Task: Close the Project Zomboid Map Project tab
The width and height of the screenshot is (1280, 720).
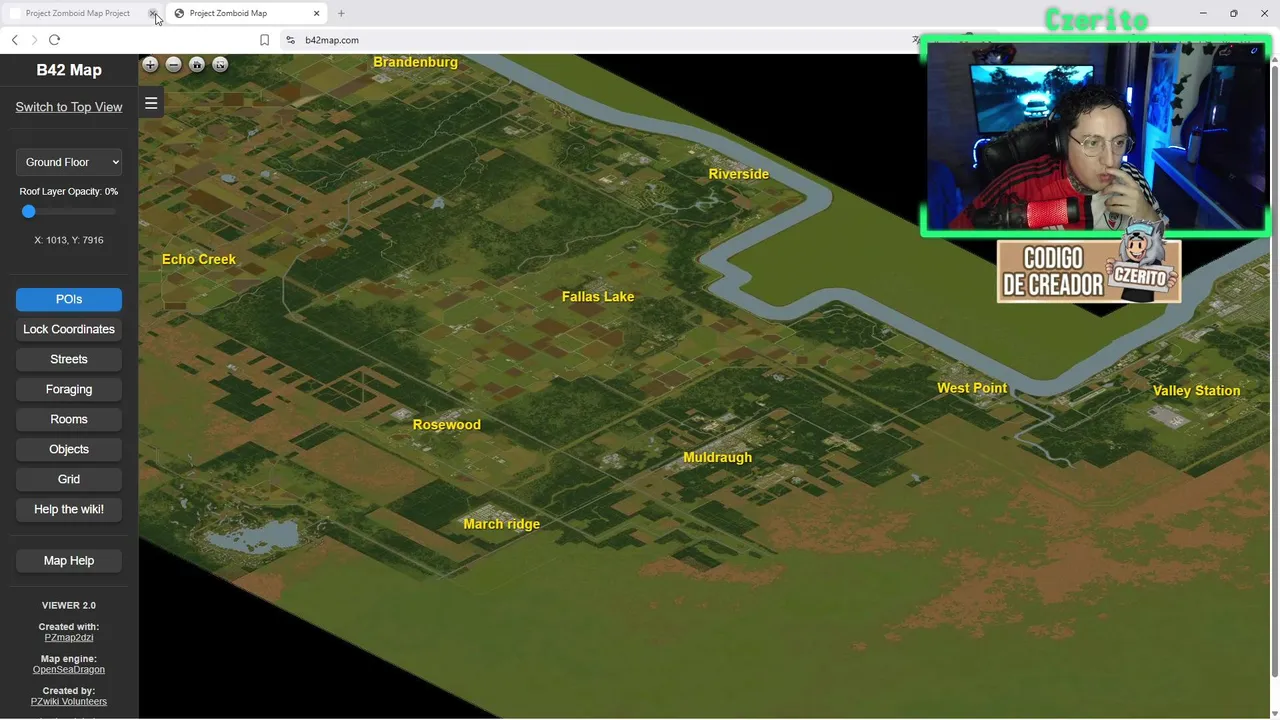Action: click(152, 13)
